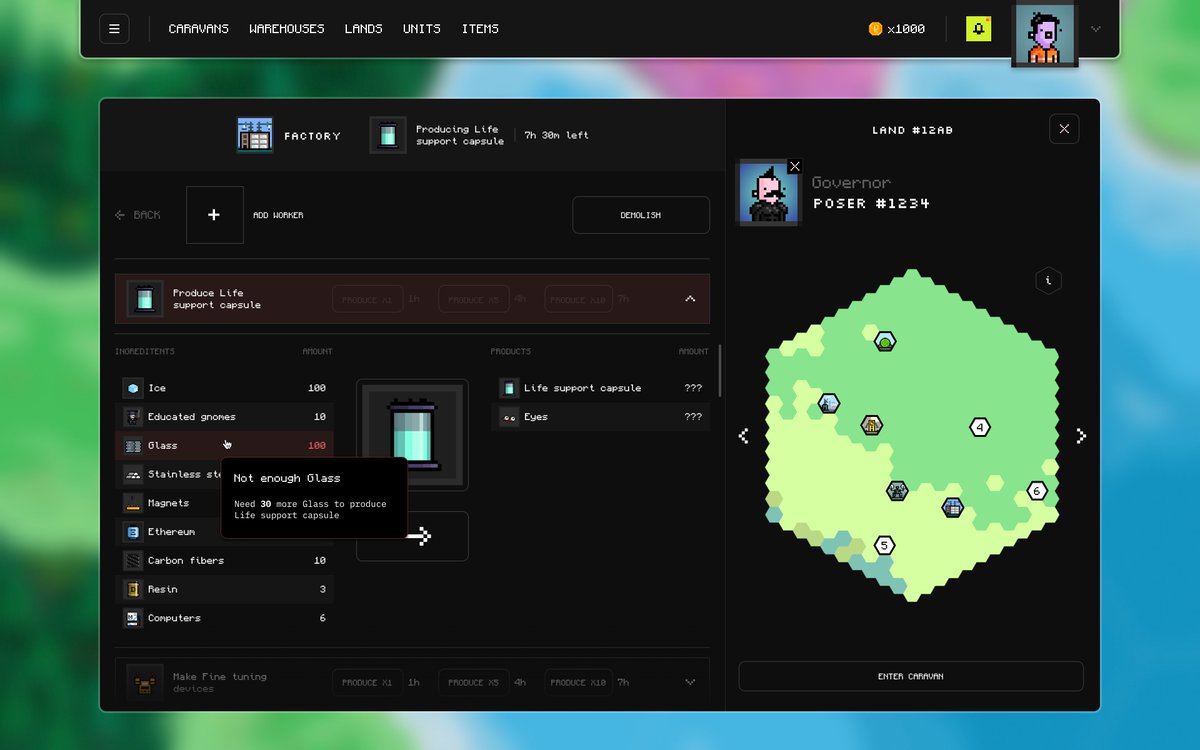
Task: Click the Educated gnomes ingredient icon
Action: pos(132,417)
